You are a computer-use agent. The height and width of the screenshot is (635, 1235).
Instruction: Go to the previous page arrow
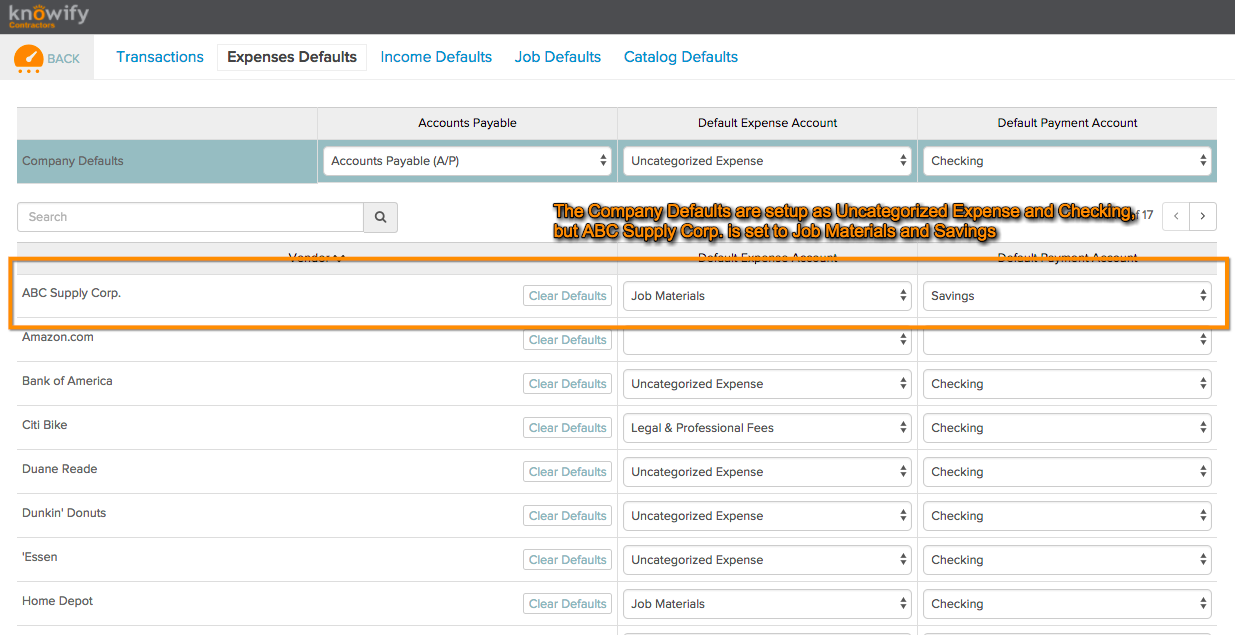pos(1177,215)
